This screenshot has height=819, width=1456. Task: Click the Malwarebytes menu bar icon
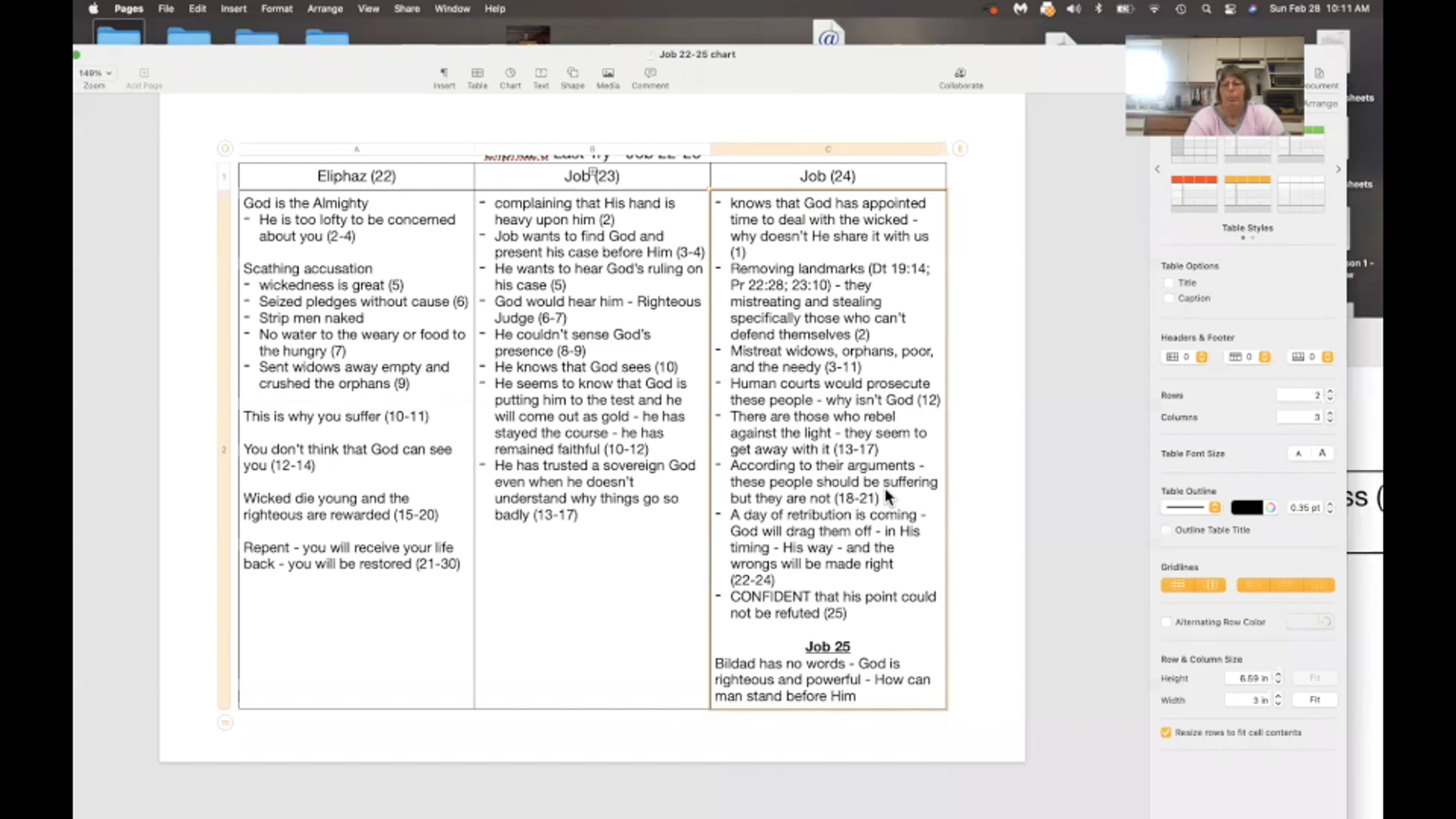[1020, 8]
